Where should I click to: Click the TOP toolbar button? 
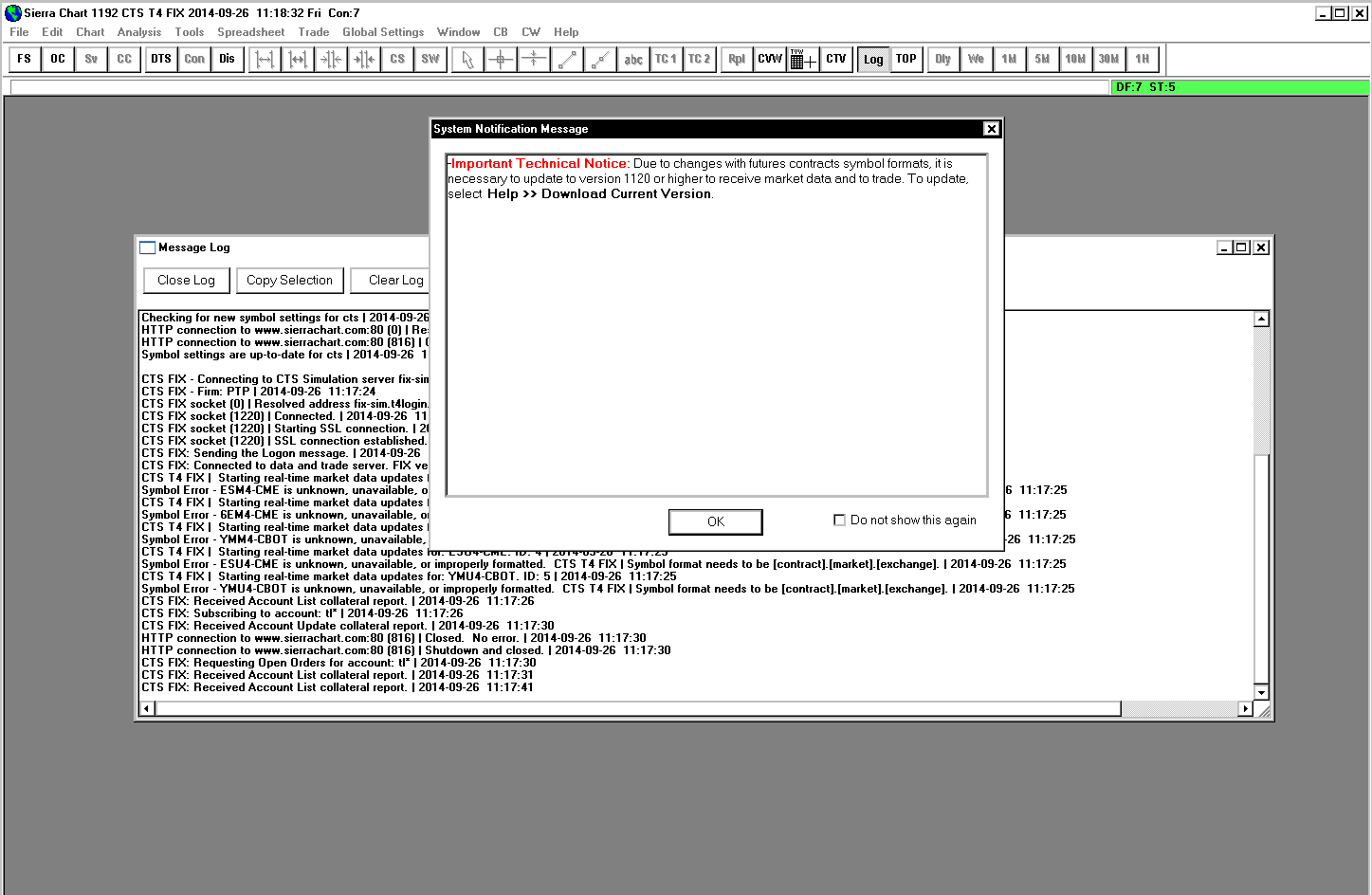906,59
